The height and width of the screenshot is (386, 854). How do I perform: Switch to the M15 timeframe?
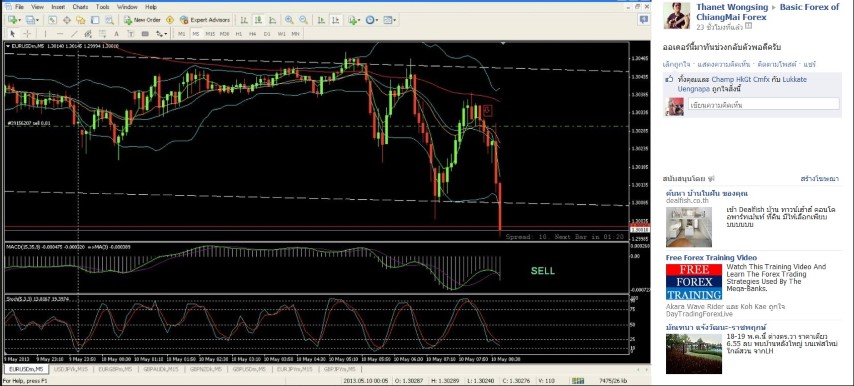pos(210,33)
